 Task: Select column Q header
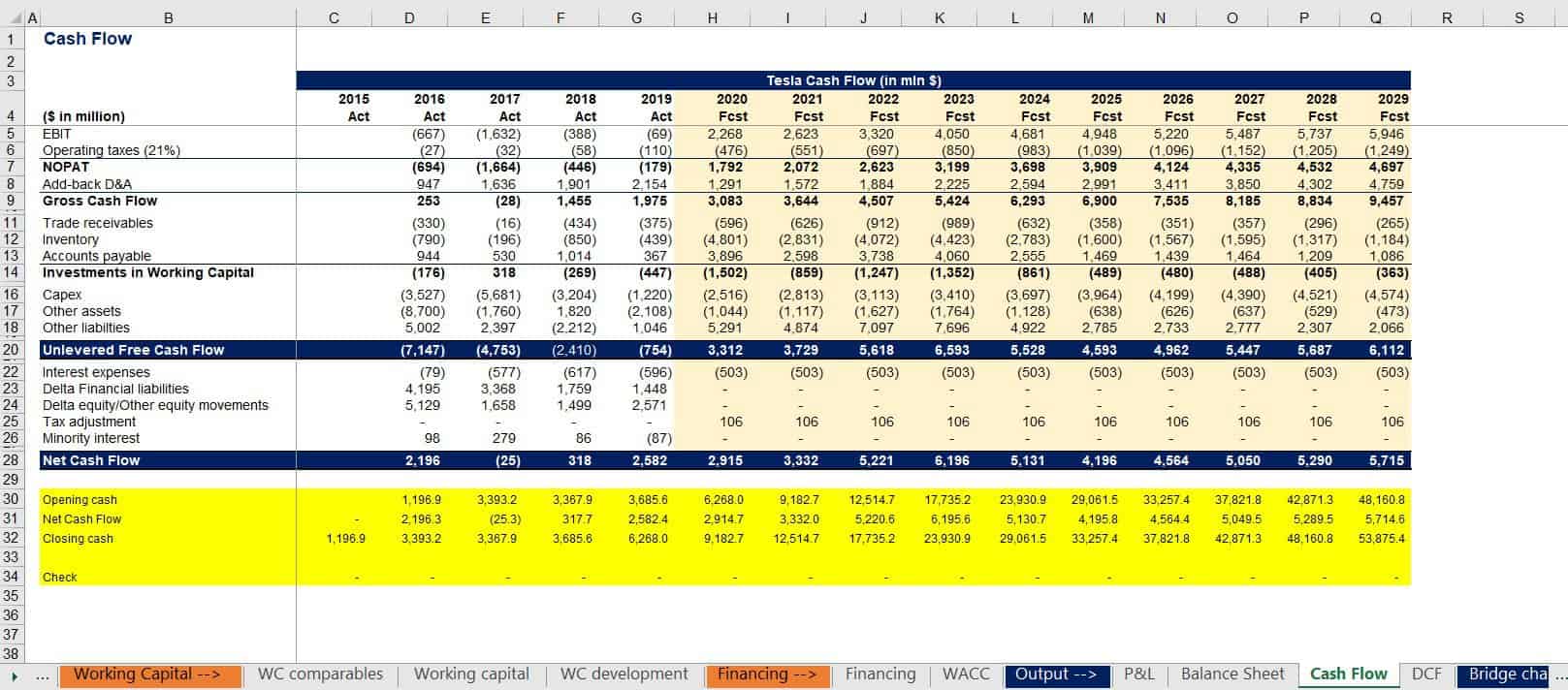(x=1376, y=17)
